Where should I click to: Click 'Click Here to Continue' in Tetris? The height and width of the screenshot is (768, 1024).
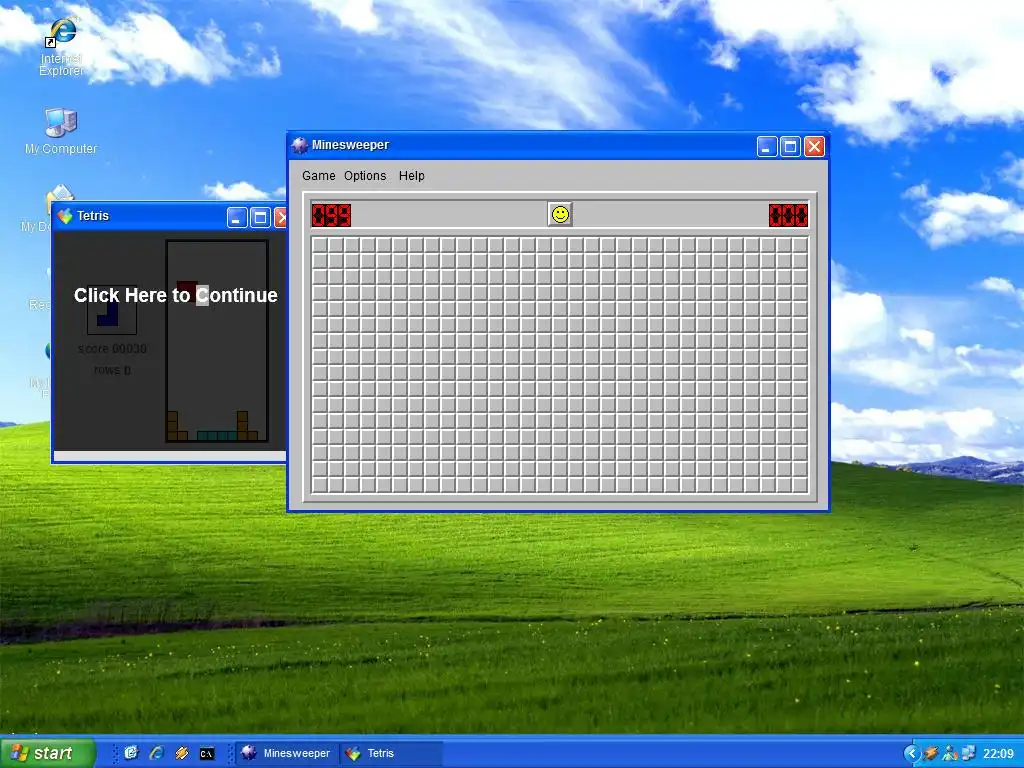pos(176,295)
